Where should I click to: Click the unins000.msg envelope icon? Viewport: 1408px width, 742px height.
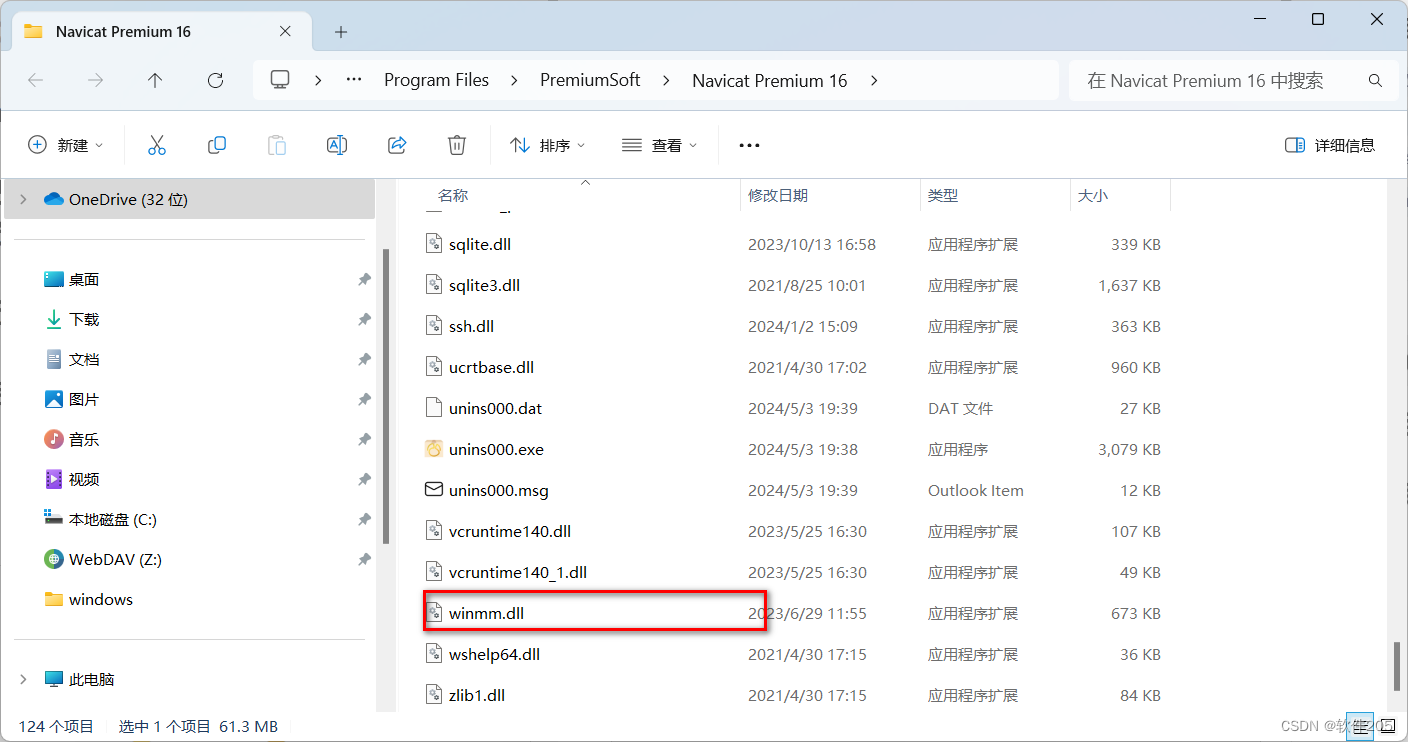(x=433, y=490)
